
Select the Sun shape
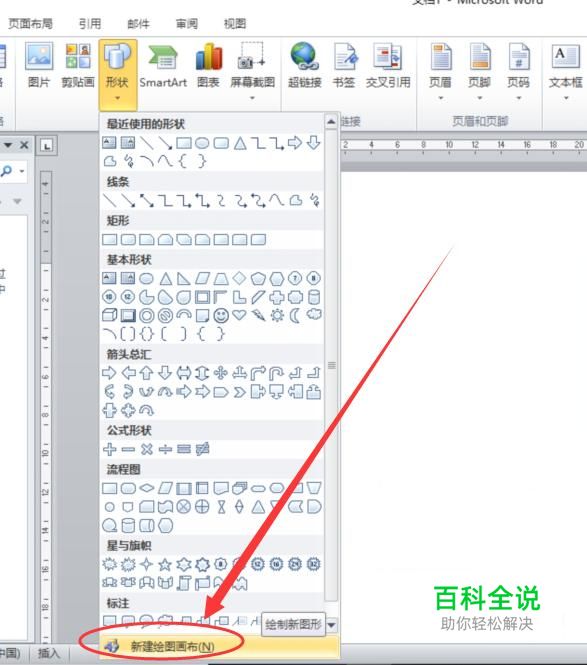(x=277, y=315)
